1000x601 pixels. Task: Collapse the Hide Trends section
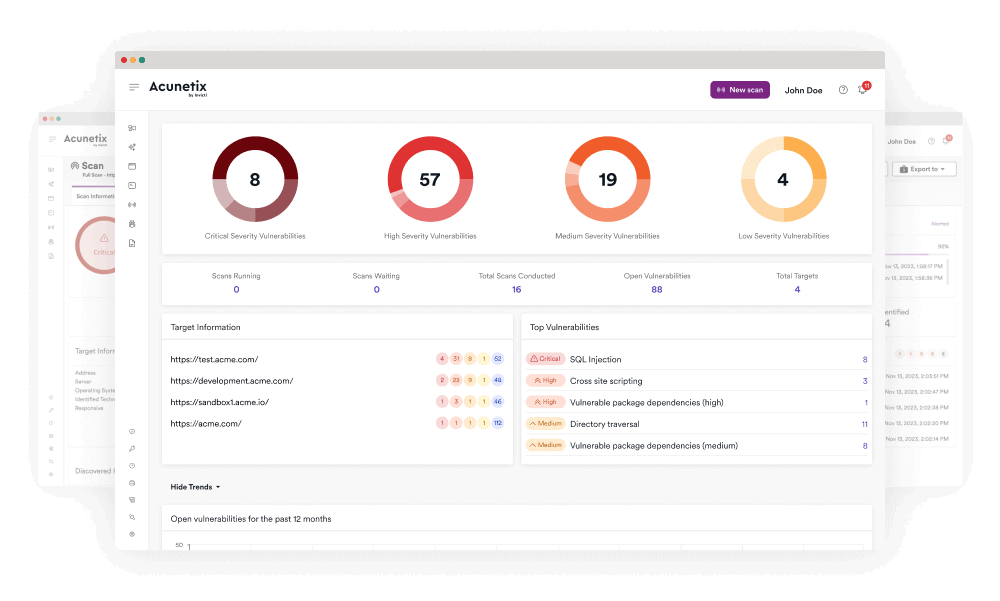pyautogui.click(x=195, y=487)
